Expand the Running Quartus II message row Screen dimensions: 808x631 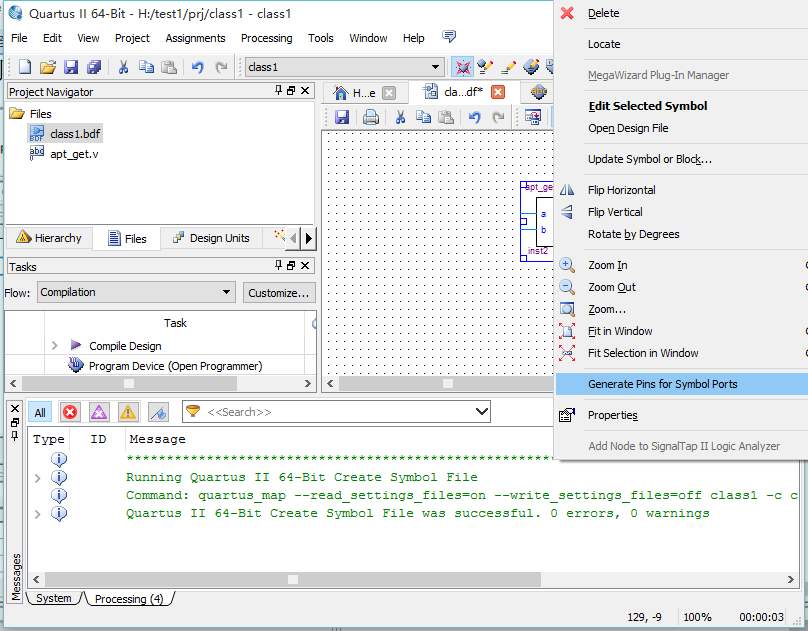click(37, 478)
